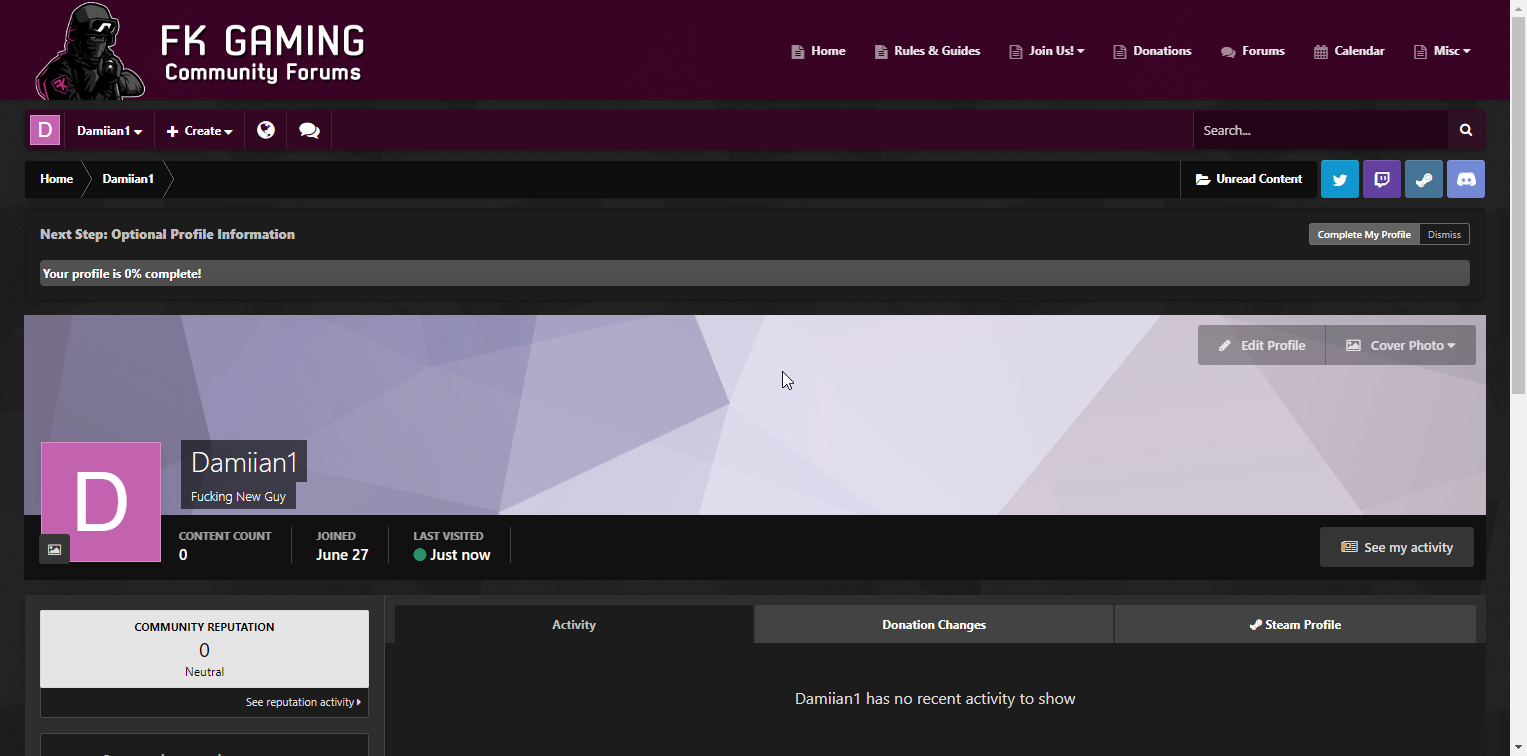Switch to the Steam Profile tab

click(x=1294, y=625)
